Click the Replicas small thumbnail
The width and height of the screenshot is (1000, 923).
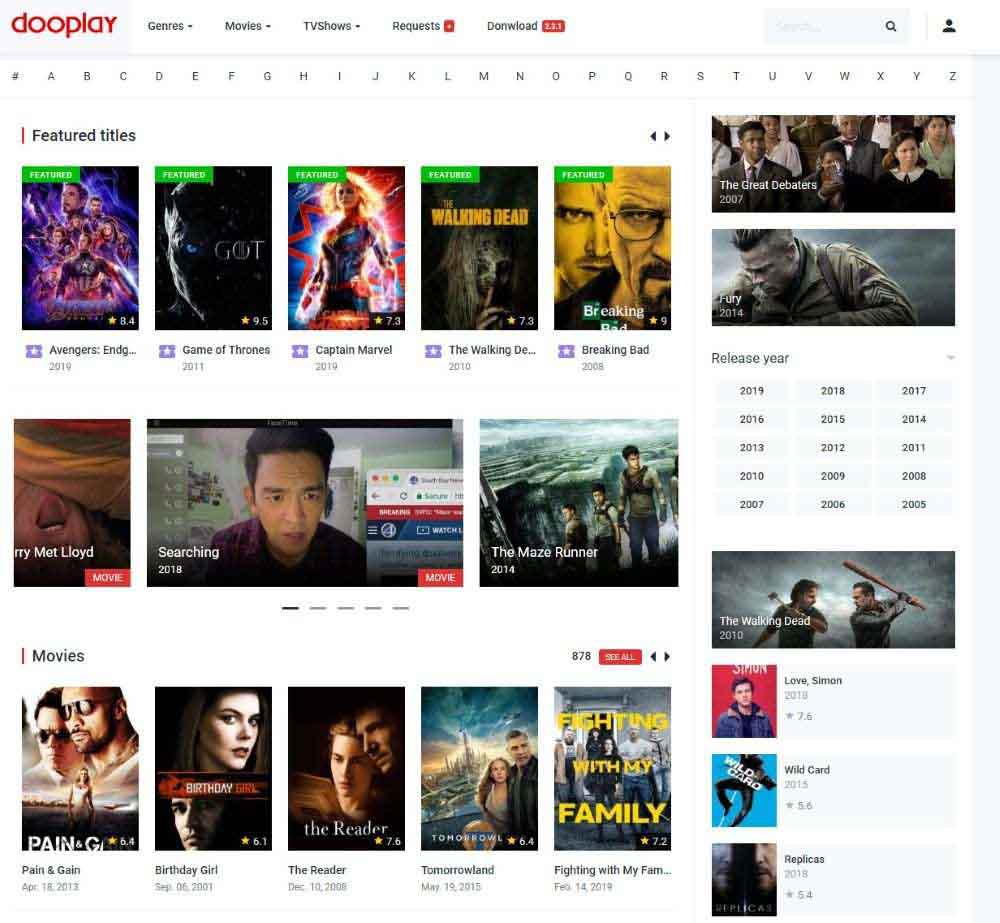744,880
